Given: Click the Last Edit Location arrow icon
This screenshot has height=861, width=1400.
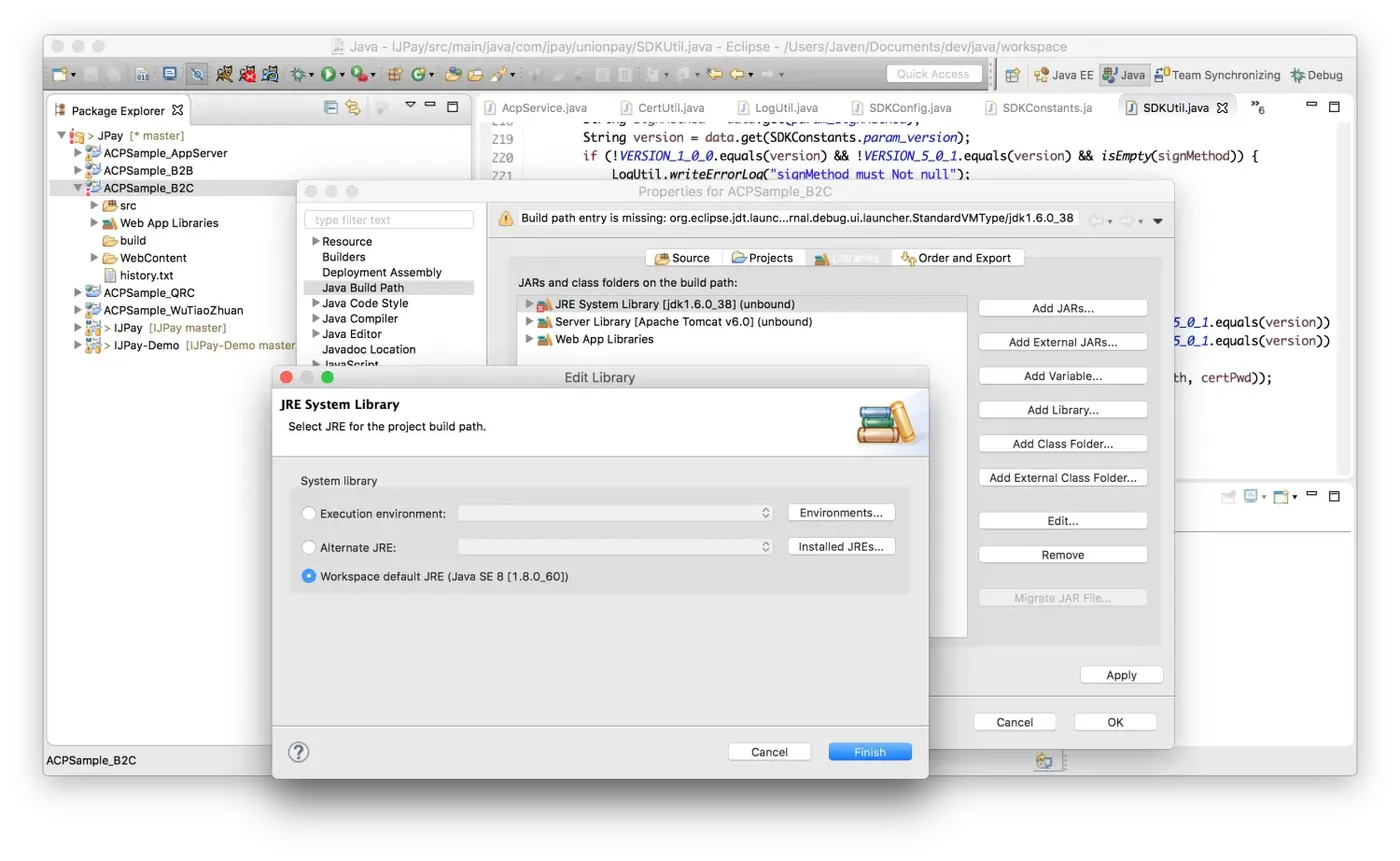Looking at the screenshot, I should (x=715, y=74).
